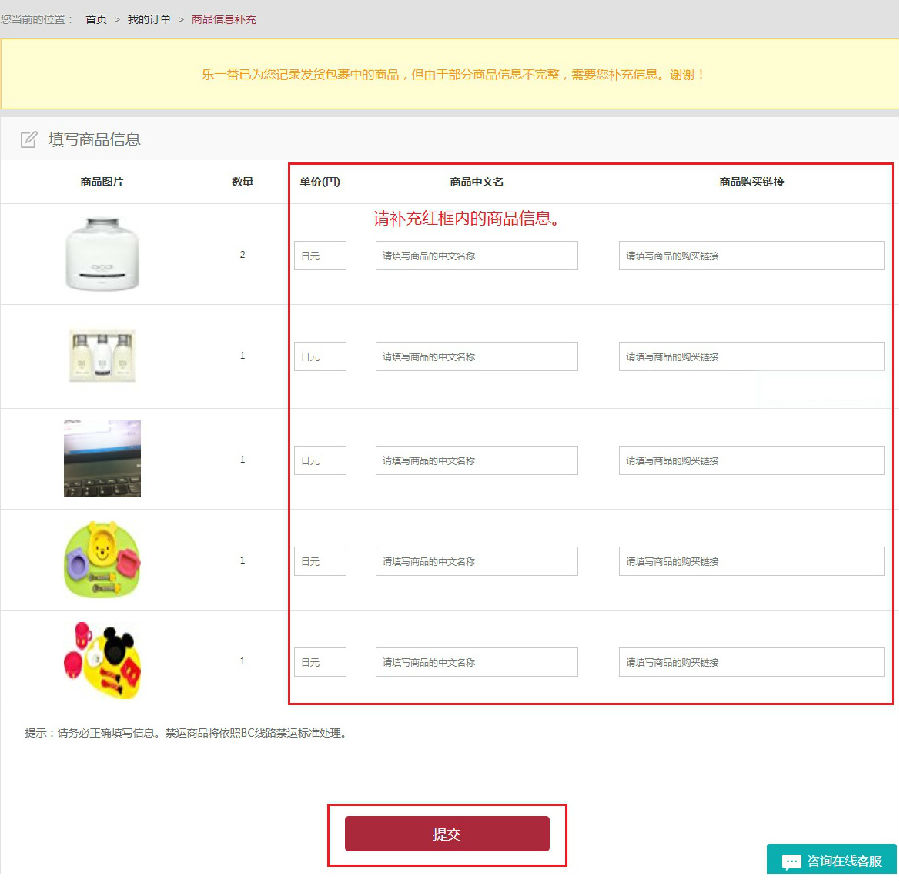Image resolution: width=899 pixels, height=881 pixels.
Task: Click the first row purchase link field
Action: click(x=751, y=255)
